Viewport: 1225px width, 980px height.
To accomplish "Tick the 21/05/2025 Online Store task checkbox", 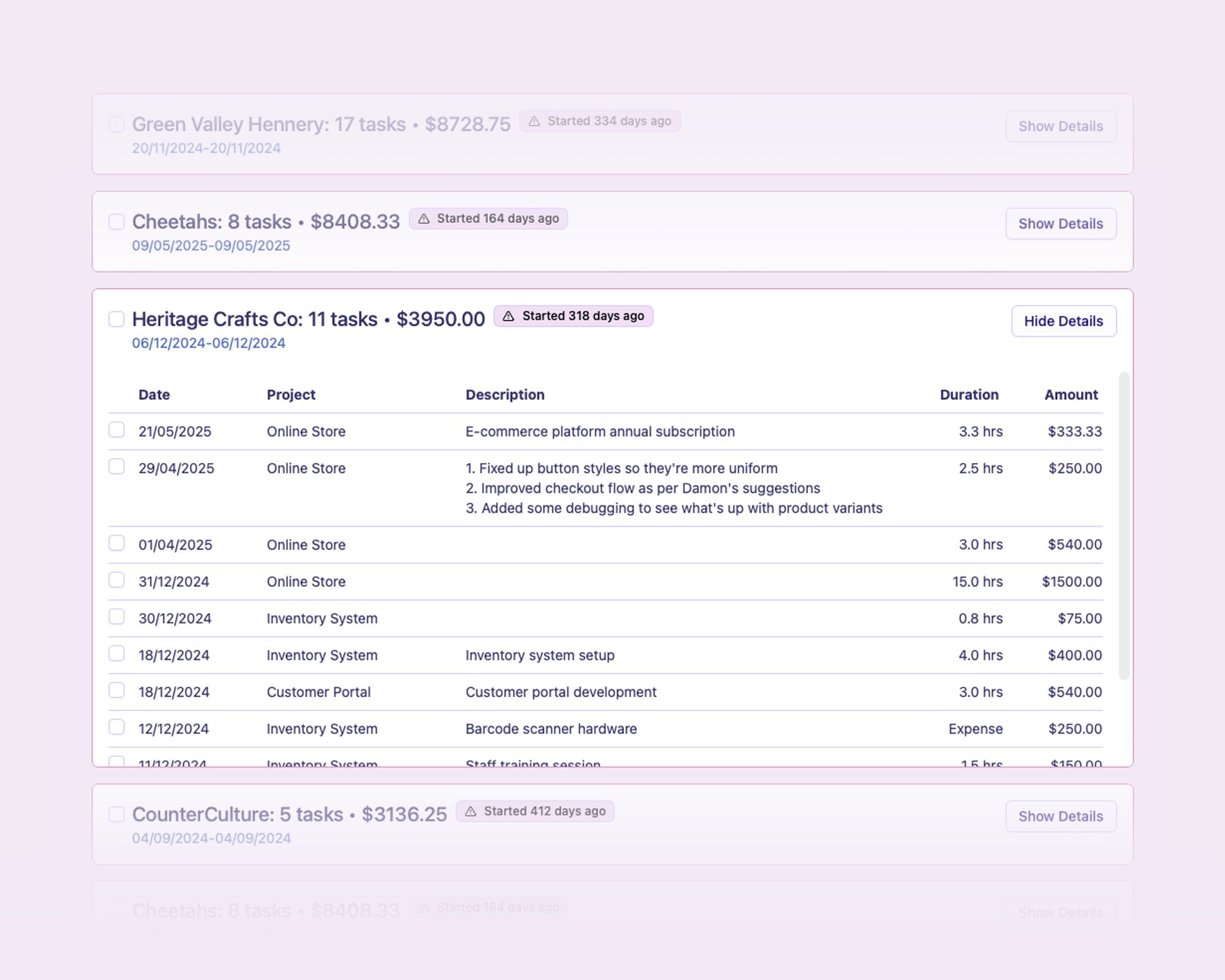I will (116, 430).
